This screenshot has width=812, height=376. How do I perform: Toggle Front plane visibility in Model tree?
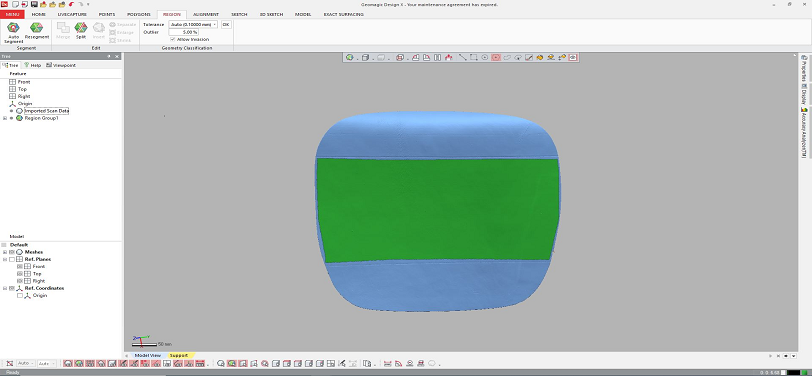pos(20,266)
